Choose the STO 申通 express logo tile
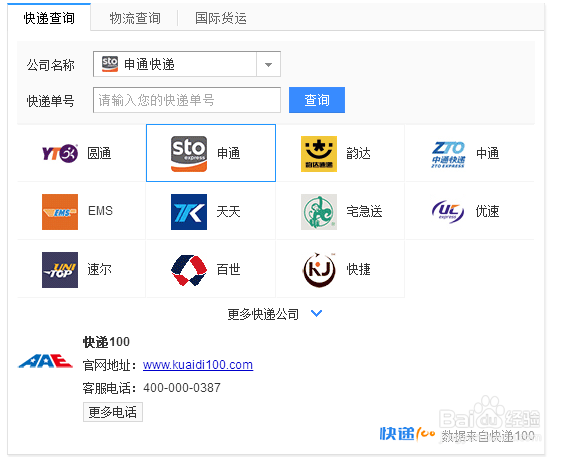The height and width of the screenshot is (457, 573). pos(189,154)
